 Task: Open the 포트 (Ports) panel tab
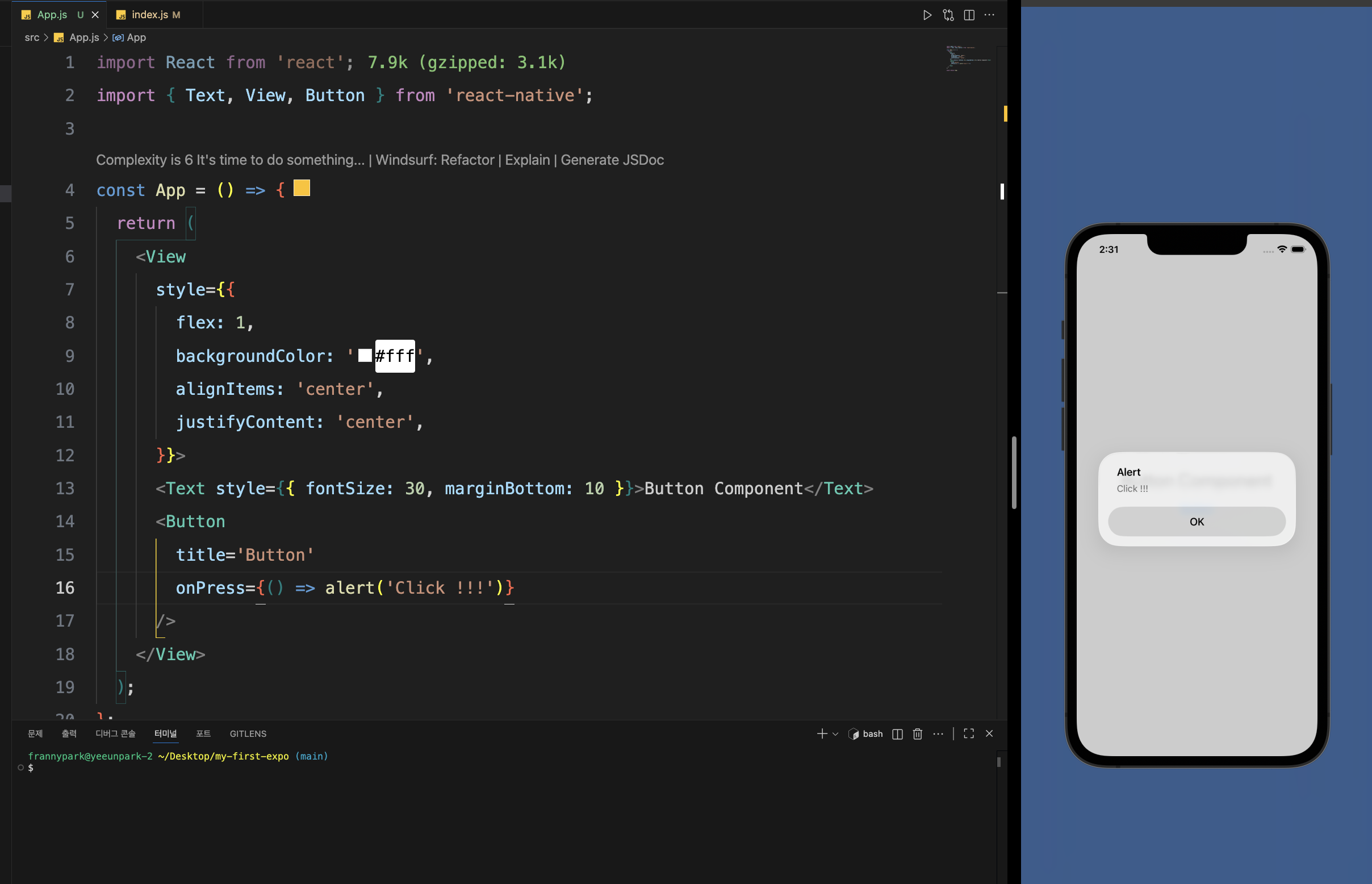203,733
